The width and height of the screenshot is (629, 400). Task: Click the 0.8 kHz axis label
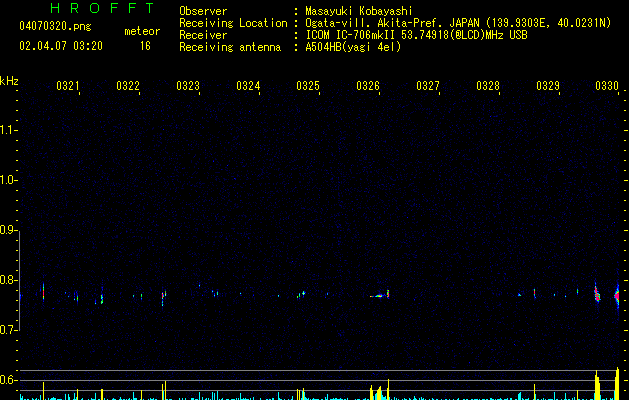(x=8, y=280)
